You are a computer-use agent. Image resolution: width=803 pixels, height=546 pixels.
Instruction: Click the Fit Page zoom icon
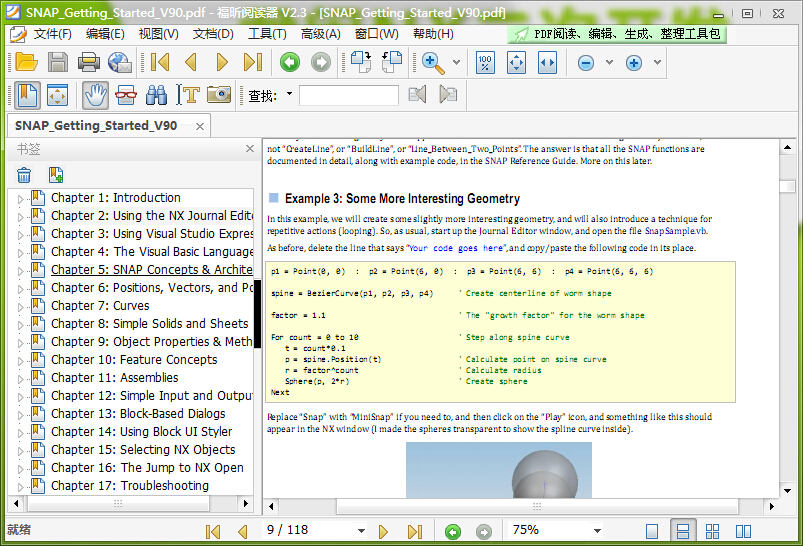516,63
